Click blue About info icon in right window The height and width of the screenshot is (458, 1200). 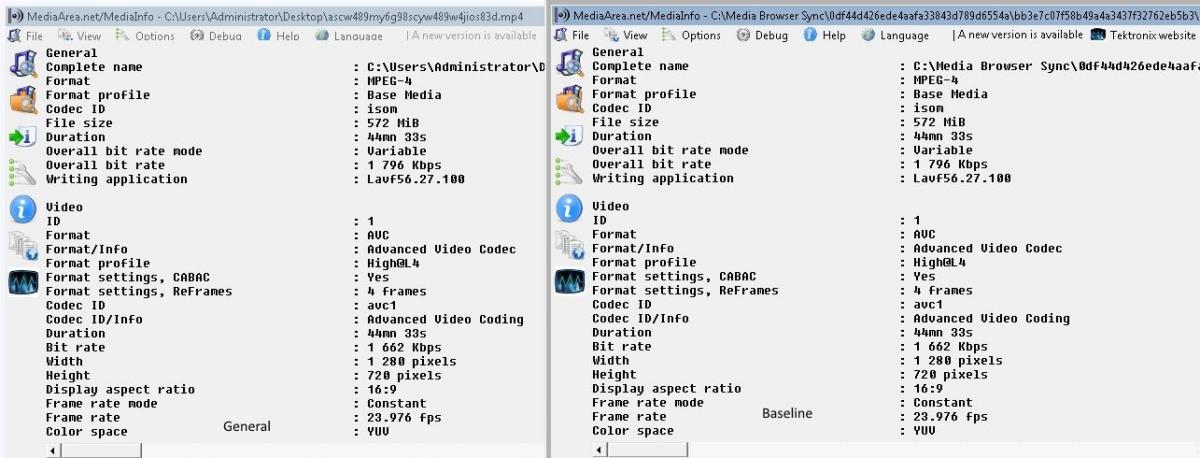pyautogui.click(x=569, y=208)
